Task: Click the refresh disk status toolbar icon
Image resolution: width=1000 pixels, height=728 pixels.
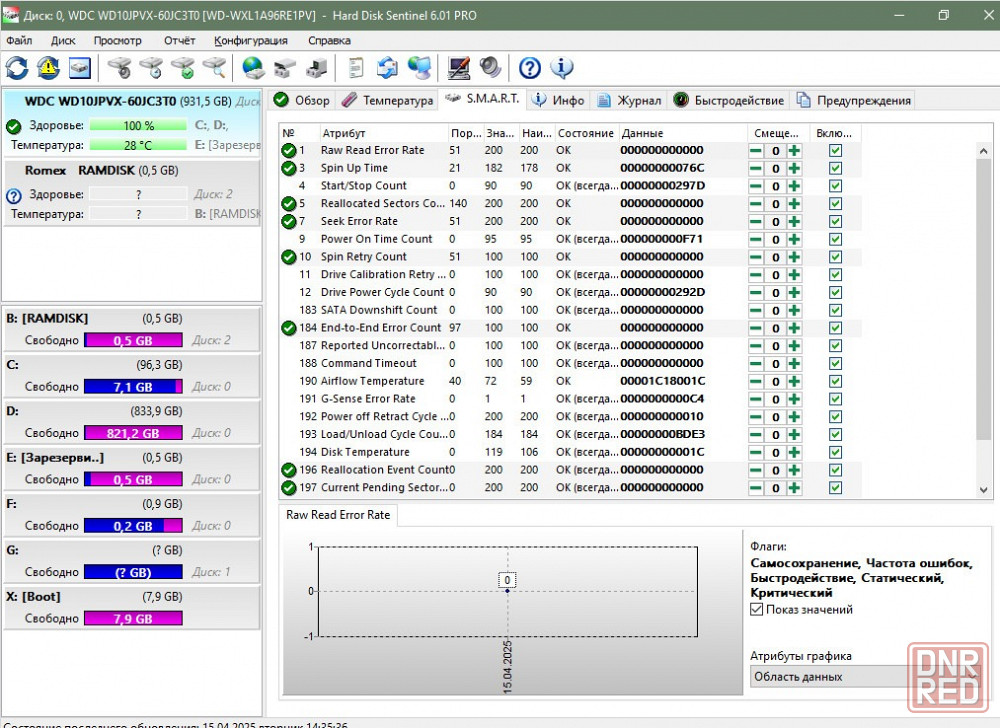Action: point(17,68)
